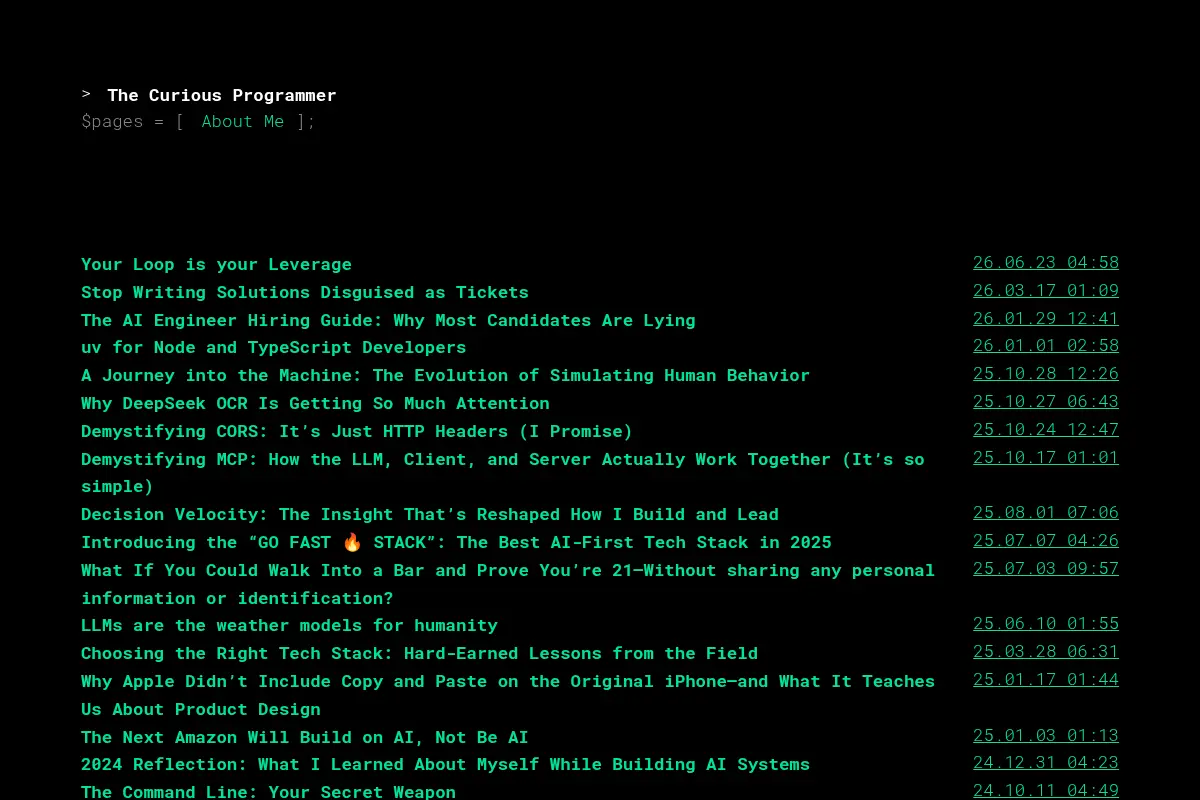Open post Your Loop is your Leverage
This screenshot has width=1200, height=800.
[216, 264]
